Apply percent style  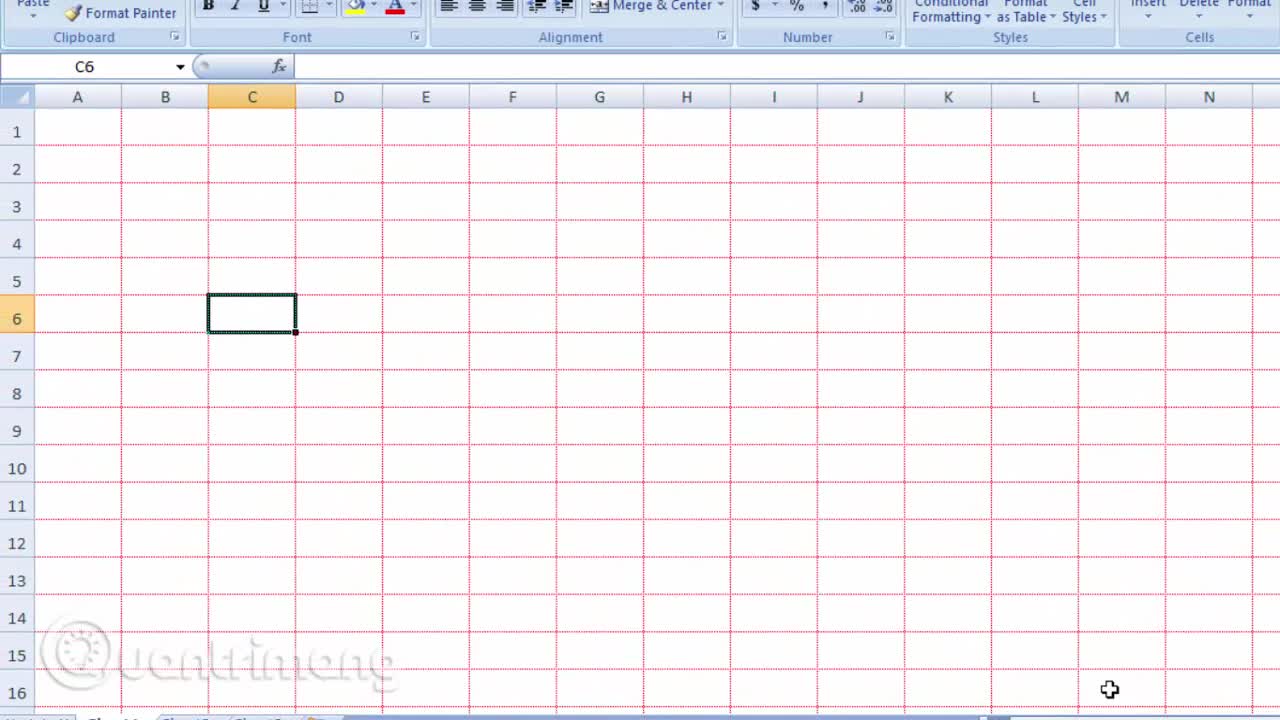tap(797, 6)
